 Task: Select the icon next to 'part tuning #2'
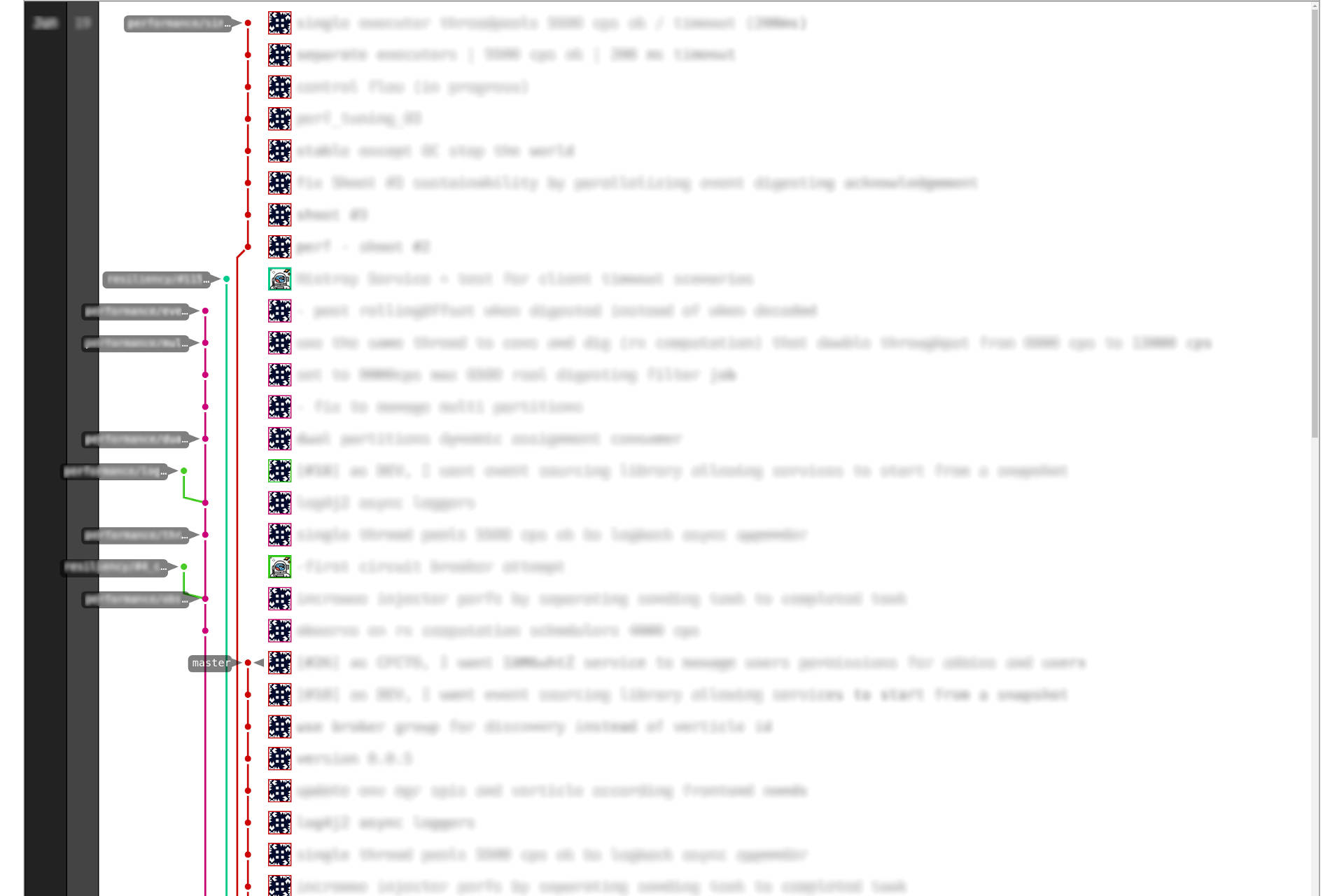coord(281,118)
